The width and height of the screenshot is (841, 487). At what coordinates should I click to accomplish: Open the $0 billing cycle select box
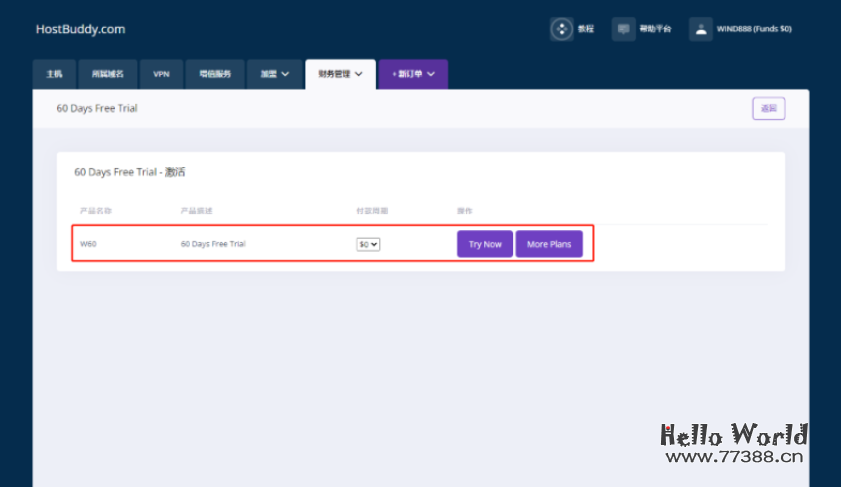pos(368,244)
